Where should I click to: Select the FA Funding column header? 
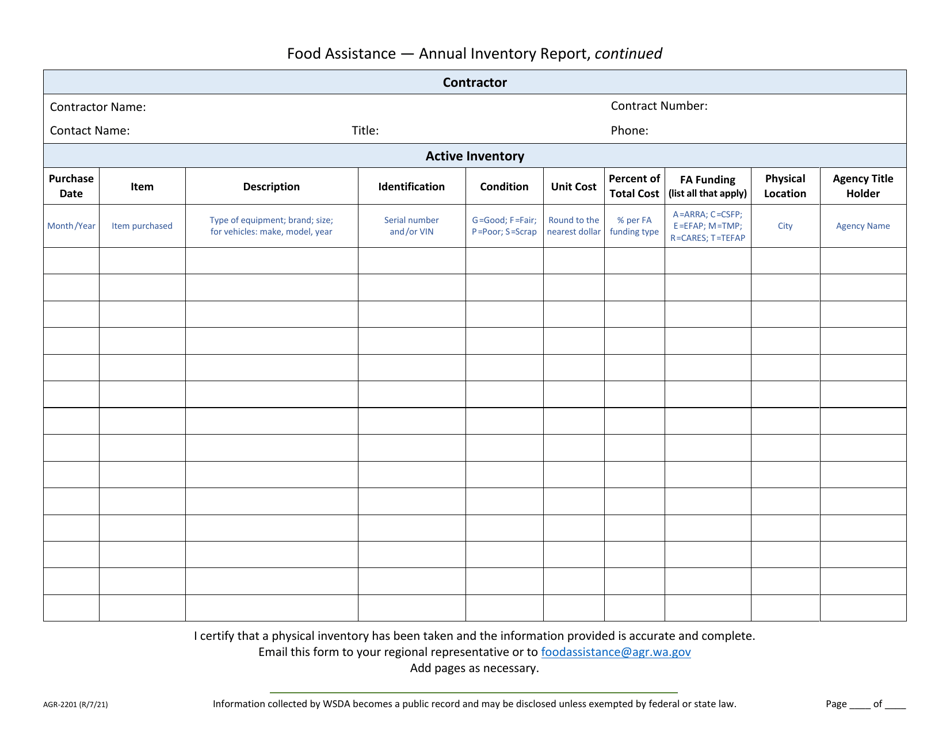click(706, 186)
